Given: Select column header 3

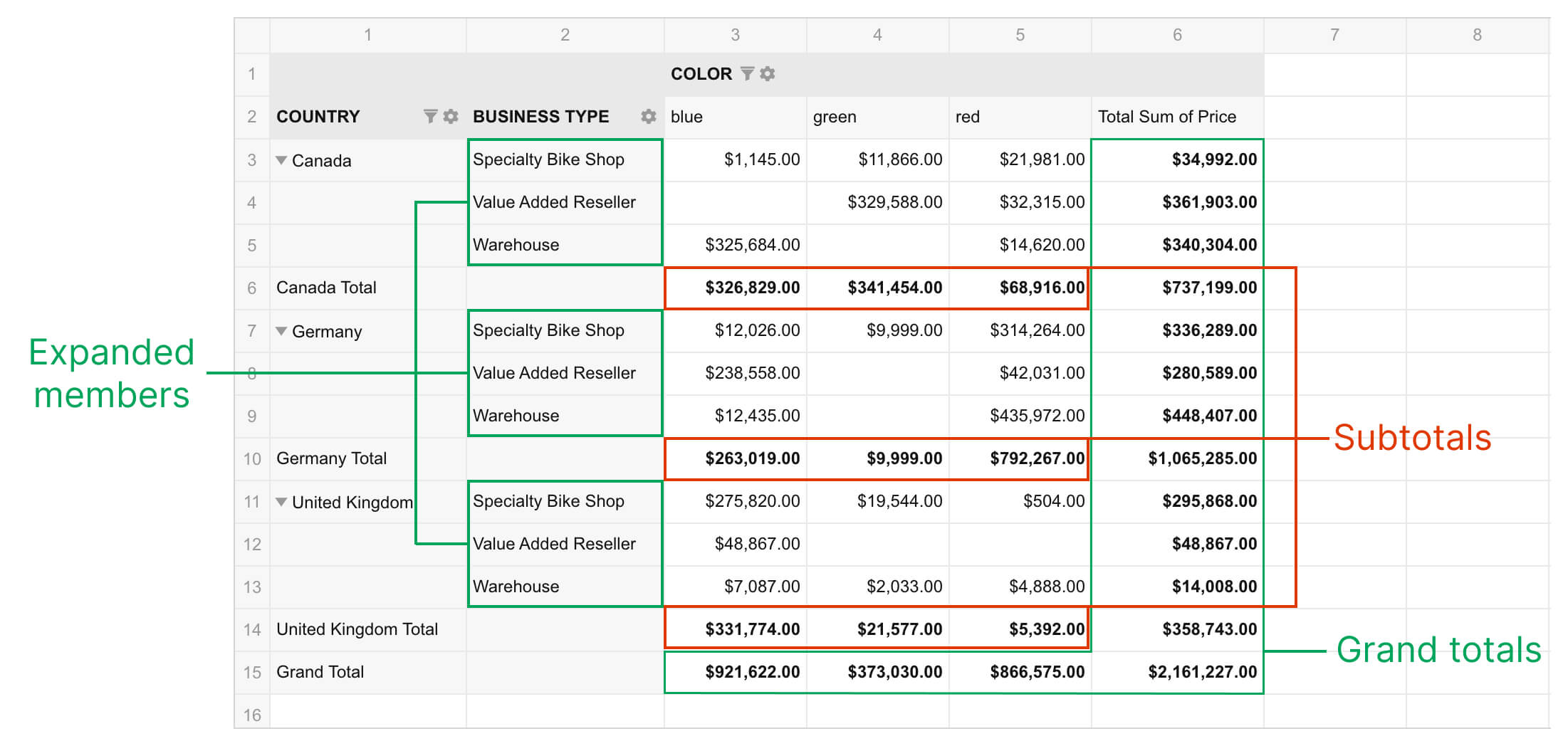Looking at the screenshot, I should [x=735, y=35].
